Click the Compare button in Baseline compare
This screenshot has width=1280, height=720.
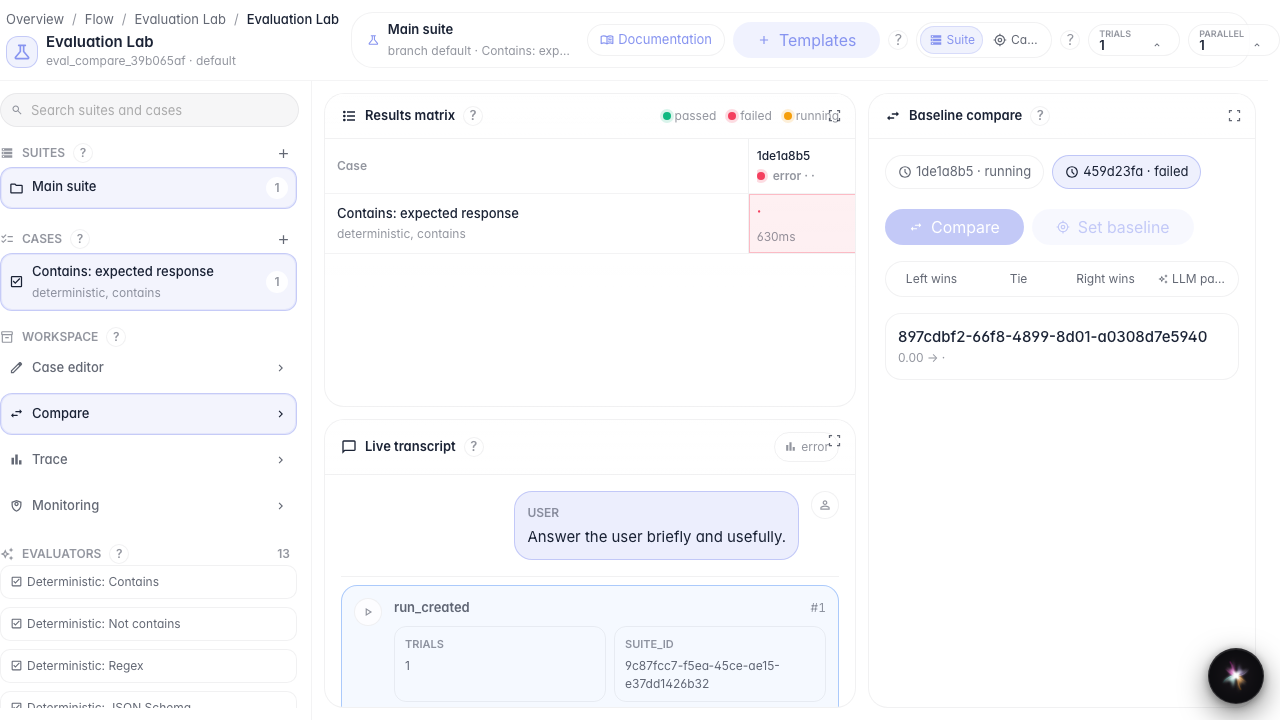tap(954, 227)
